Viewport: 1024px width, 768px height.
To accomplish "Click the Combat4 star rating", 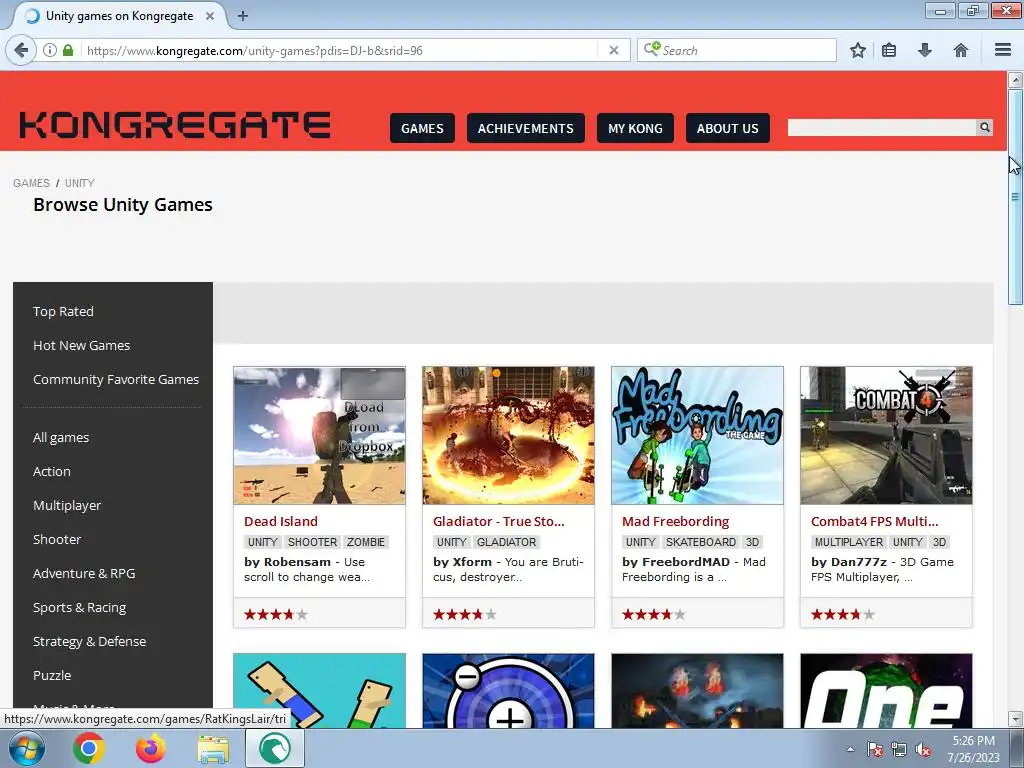I will 842,614.
